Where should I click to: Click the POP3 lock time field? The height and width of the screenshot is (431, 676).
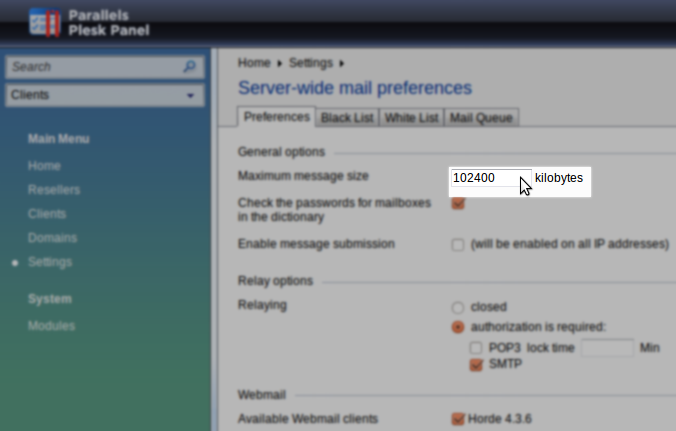click(607, 347)
